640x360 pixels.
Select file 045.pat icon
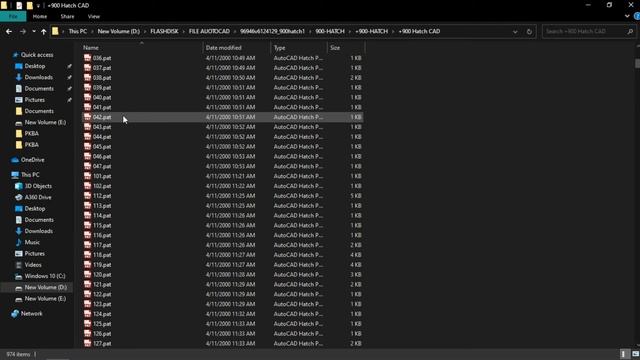tap(87, 147)
